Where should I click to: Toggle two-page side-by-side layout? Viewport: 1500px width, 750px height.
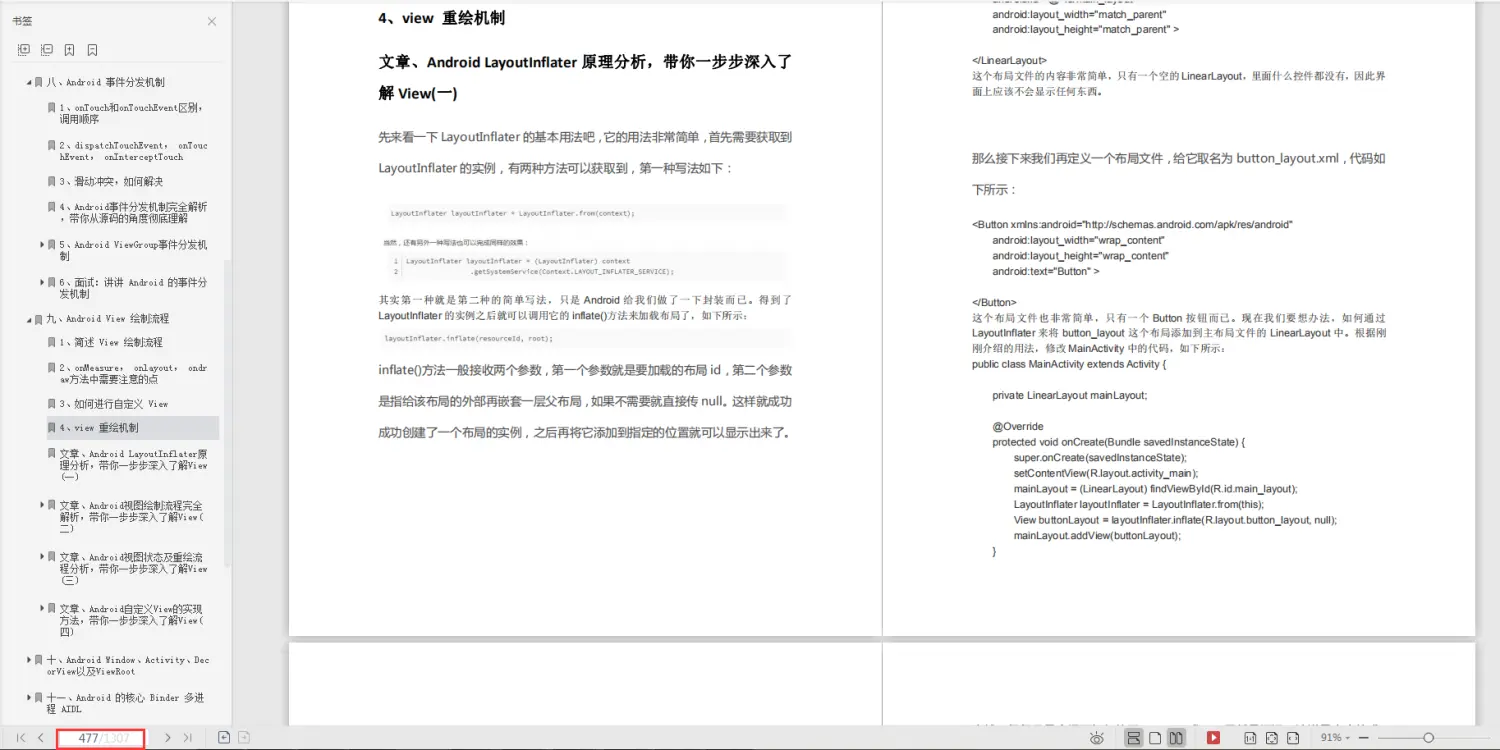(x=1177, y=738)
